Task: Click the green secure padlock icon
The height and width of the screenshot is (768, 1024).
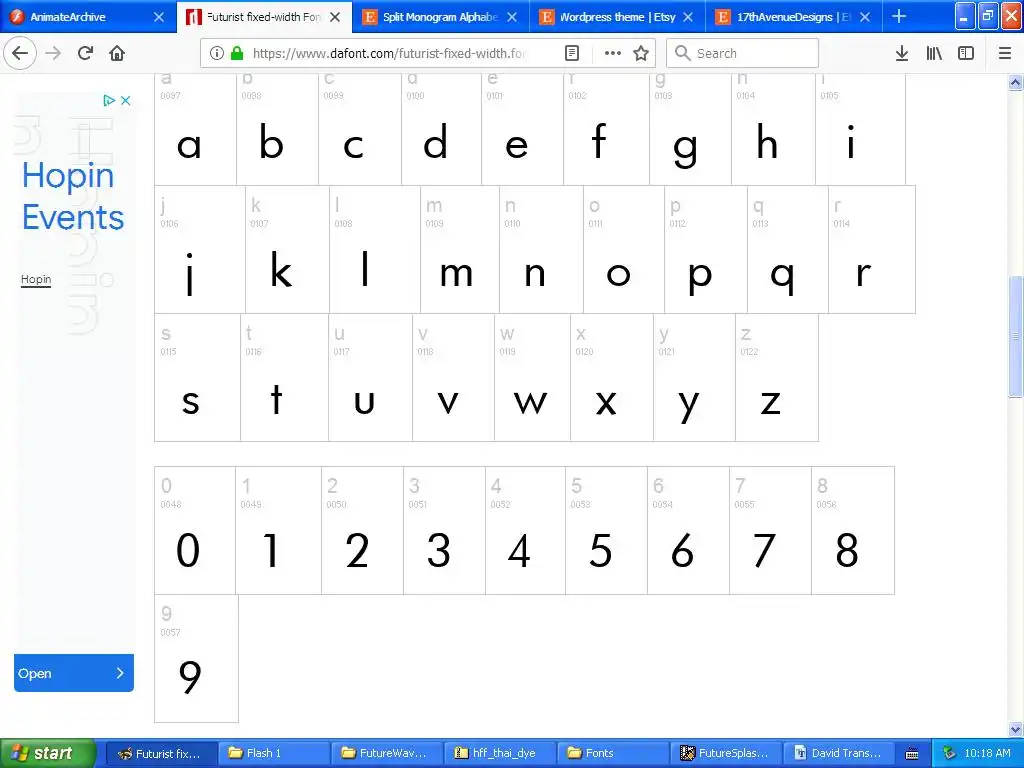Action: tap(236, 53)
